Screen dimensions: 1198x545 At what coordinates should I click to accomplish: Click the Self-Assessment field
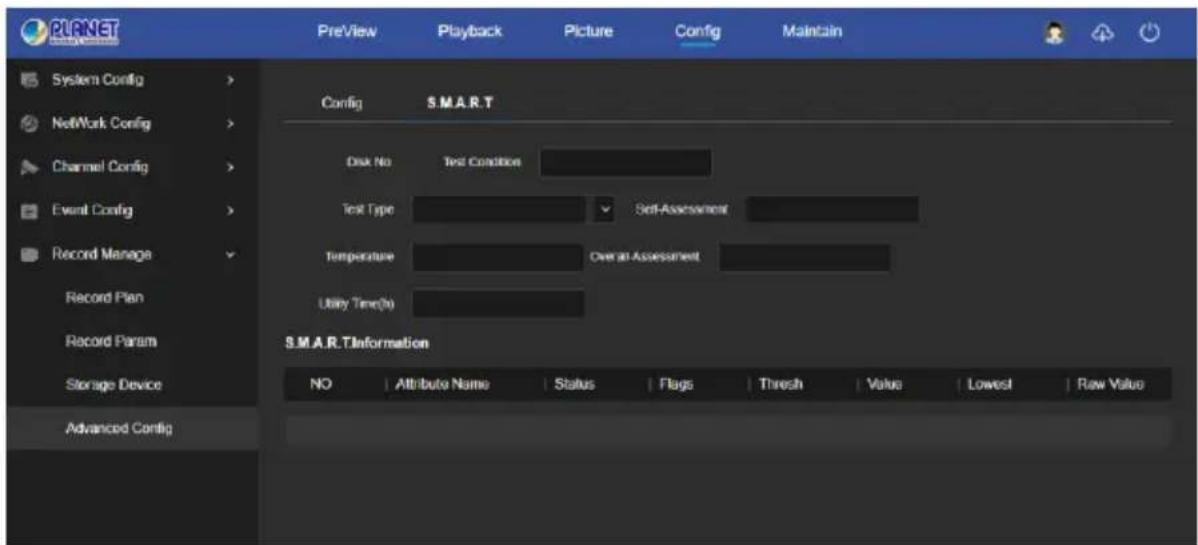(x=832, y=209)
